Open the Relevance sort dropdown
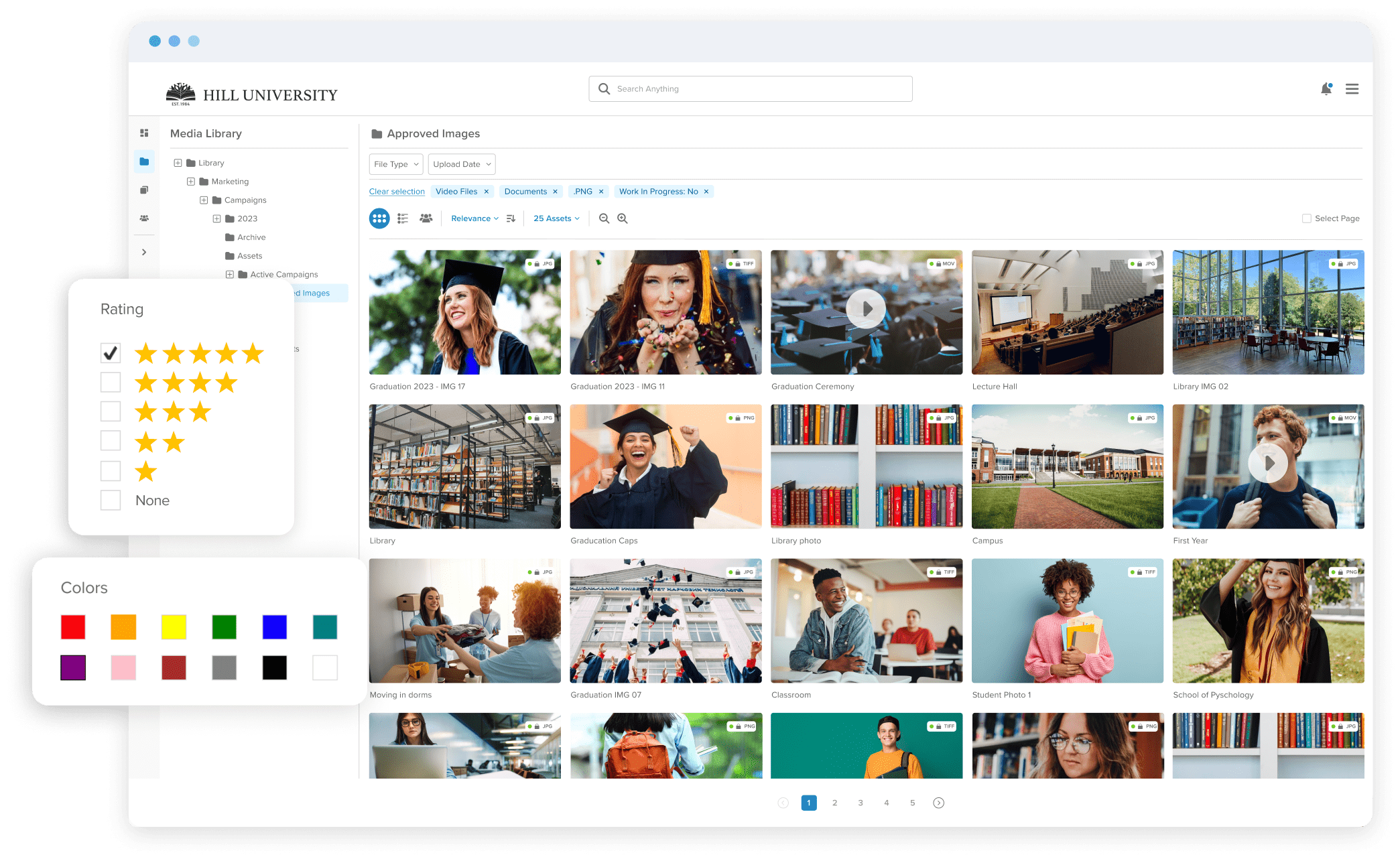Image resolution: width=1400 pixels, height=859 pixels. (474, 218)
